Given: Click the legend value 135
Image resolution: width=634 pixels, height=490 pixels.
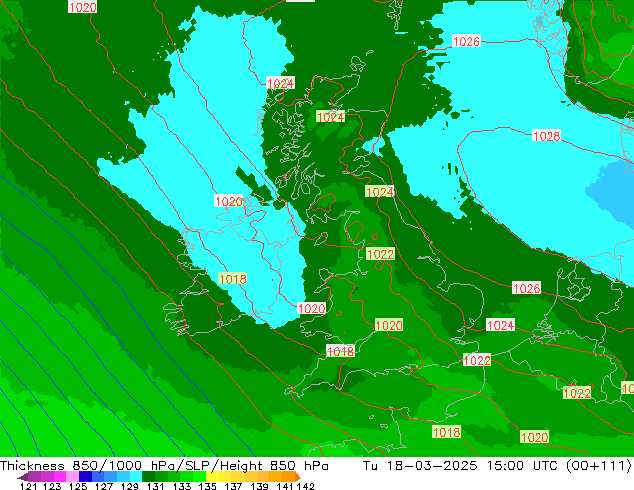Looking at the screenshot, I should click(207, 486).
